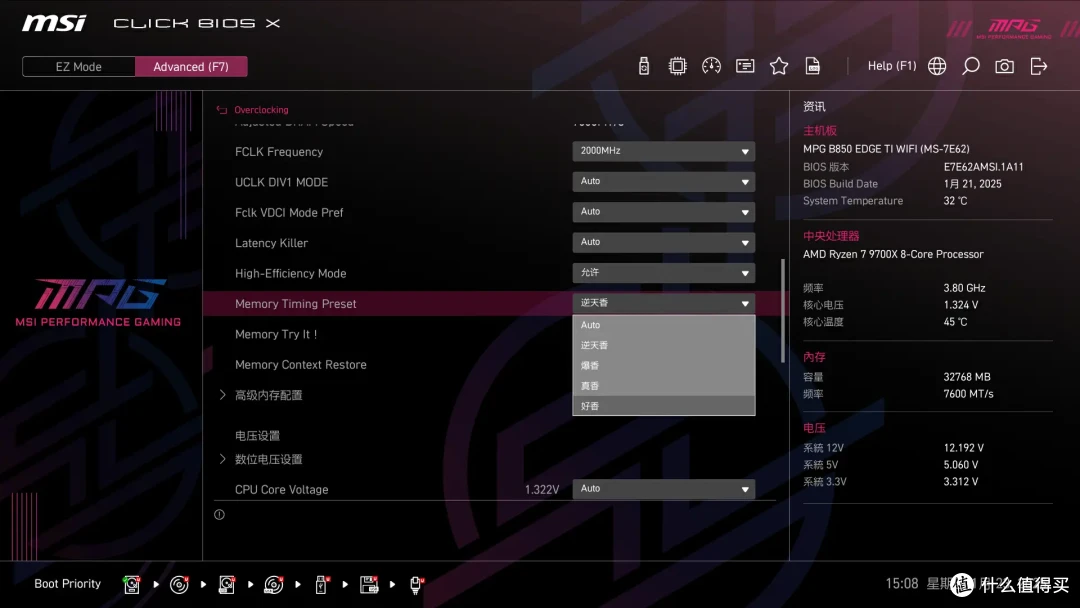1080x608 pixels.
Task: Expand 高级内存配置 submenu
Action: pos(268,395)
